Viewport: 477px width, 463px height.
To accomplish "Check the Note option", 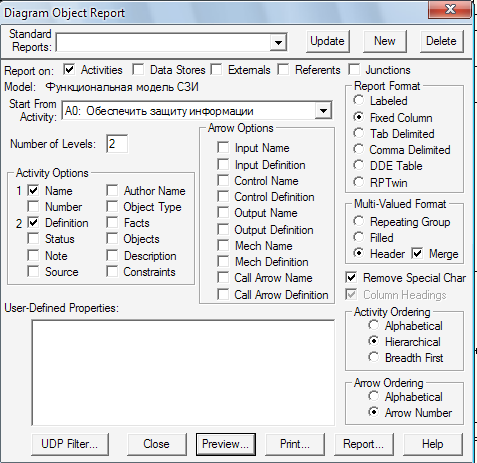I will pos(33,256).
